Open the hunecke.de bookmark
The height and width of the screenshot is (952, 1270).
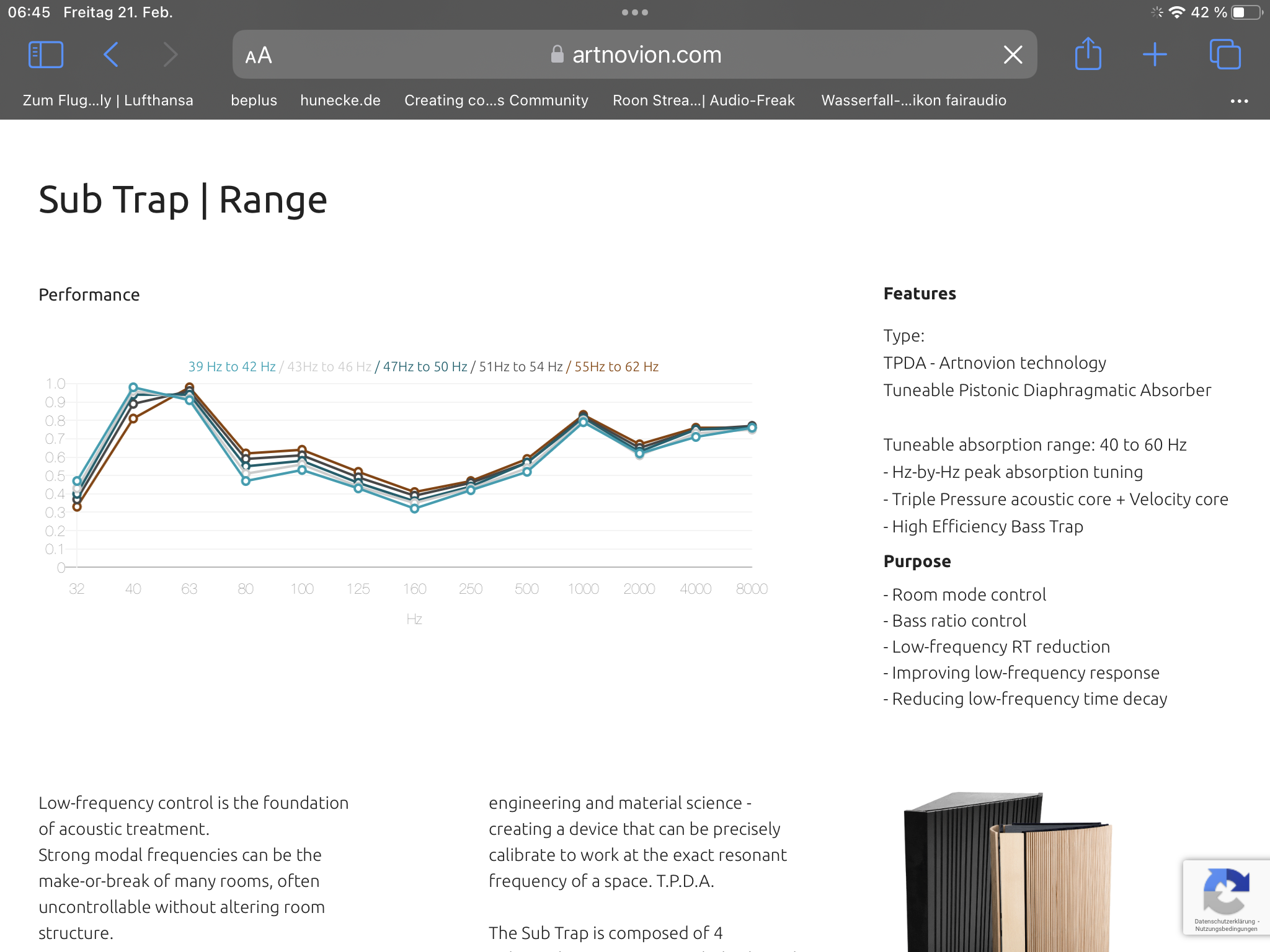click(x=340, y=100)
